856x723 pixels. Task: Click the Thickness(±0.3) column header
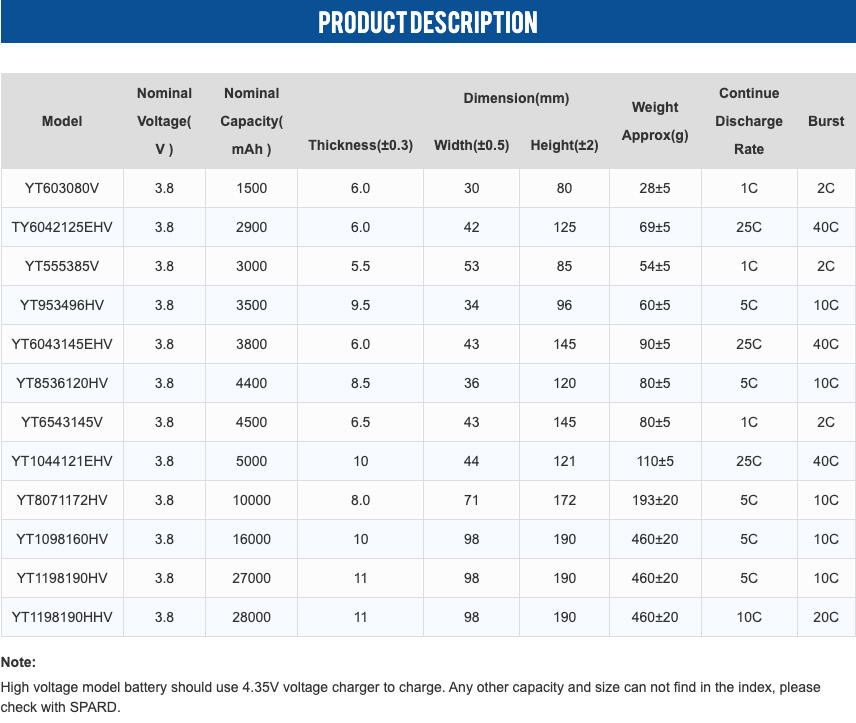[360, 145]
